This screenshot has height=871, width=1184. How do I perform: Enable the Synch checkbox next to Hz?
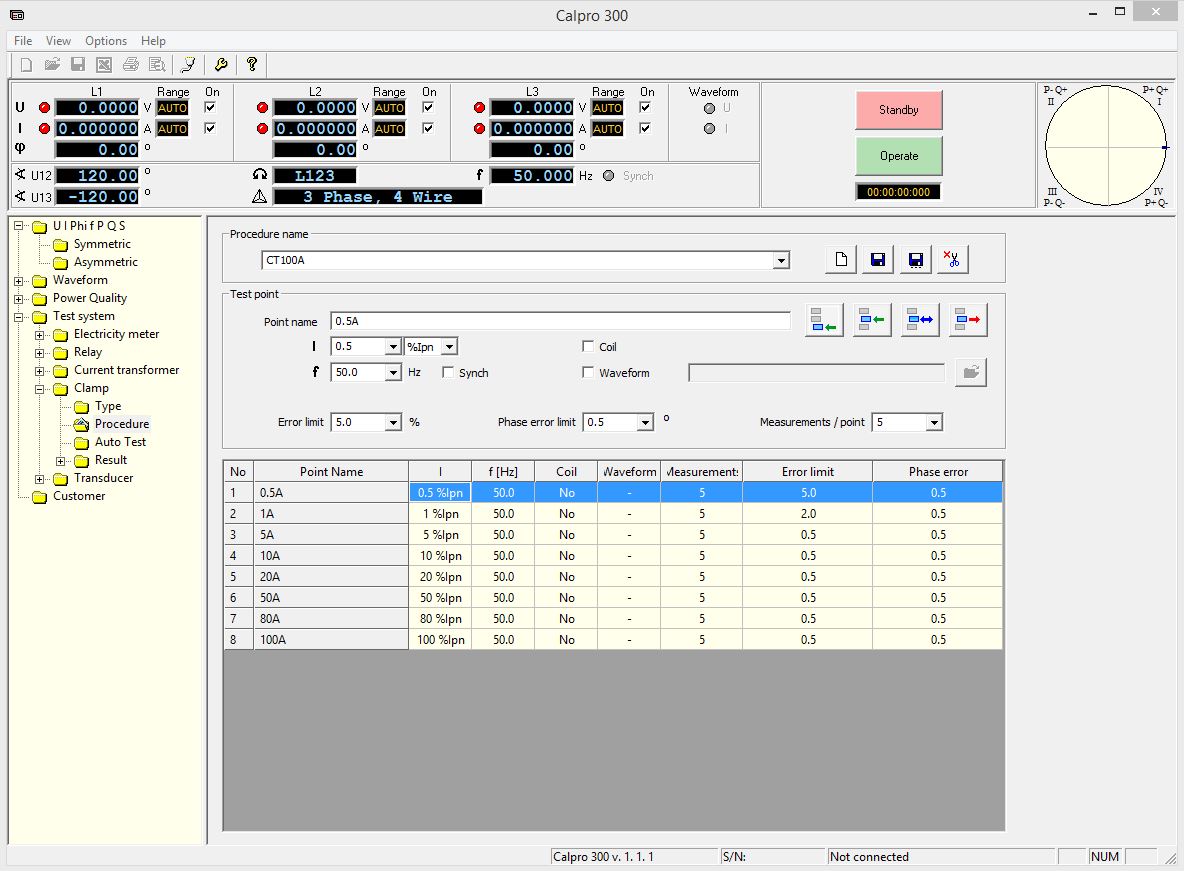click(449, 372)
